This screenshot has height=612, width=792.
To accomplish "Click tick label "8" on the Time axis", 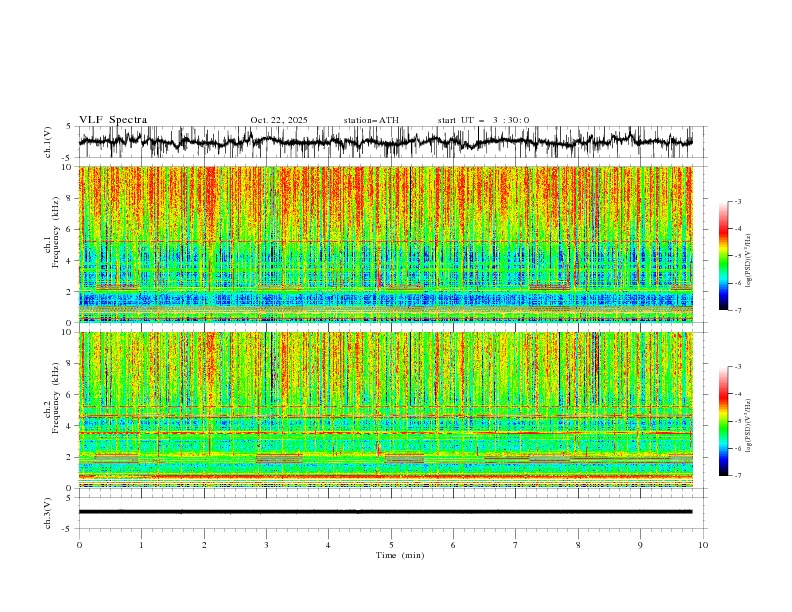I will pos(578,545).
